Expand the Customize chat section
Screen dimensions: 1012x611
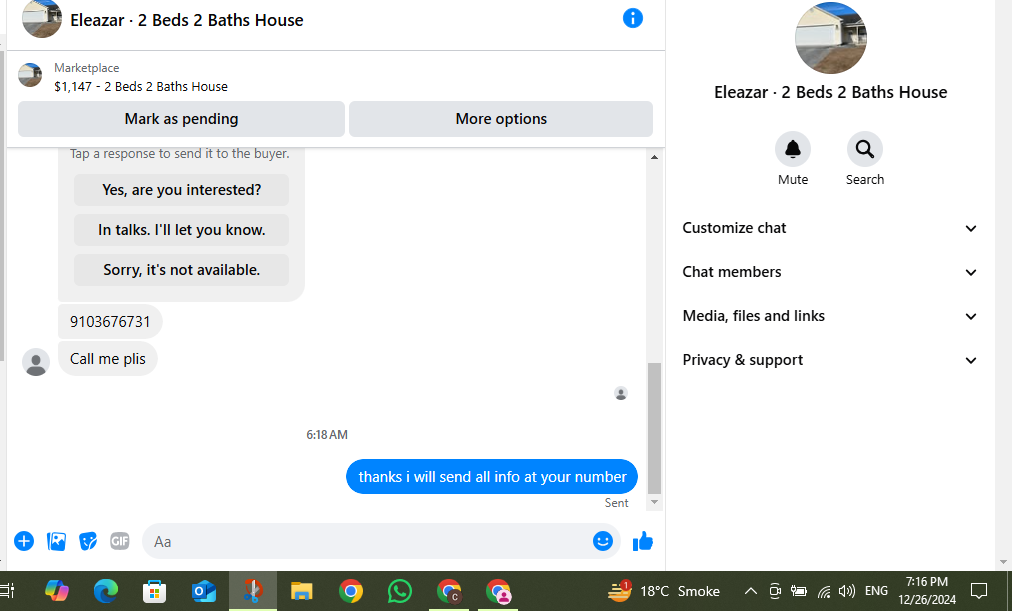[x=829, y=228]
